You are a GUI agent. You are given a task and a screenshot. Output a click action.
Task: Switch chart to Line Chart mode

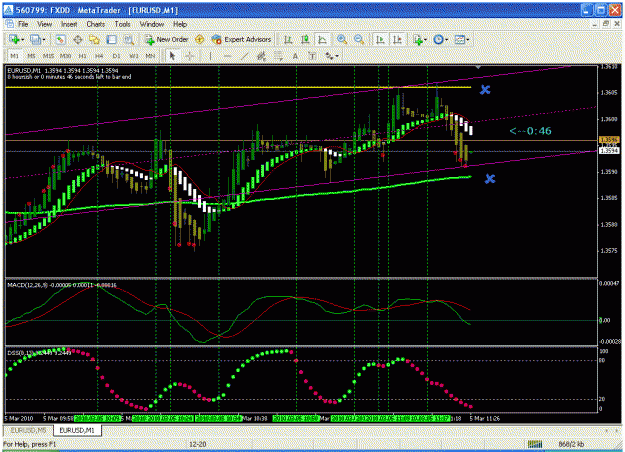click(322, 39)
